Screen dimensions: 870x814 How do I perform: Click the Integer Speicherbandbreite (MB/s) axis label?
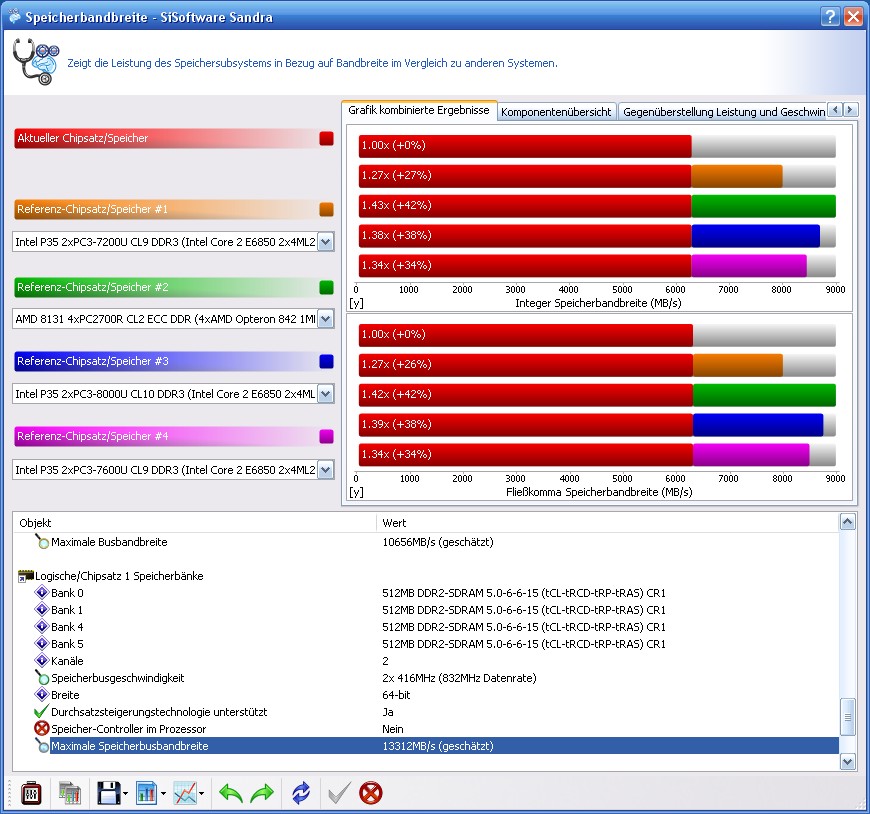click(x=598, y=303)
